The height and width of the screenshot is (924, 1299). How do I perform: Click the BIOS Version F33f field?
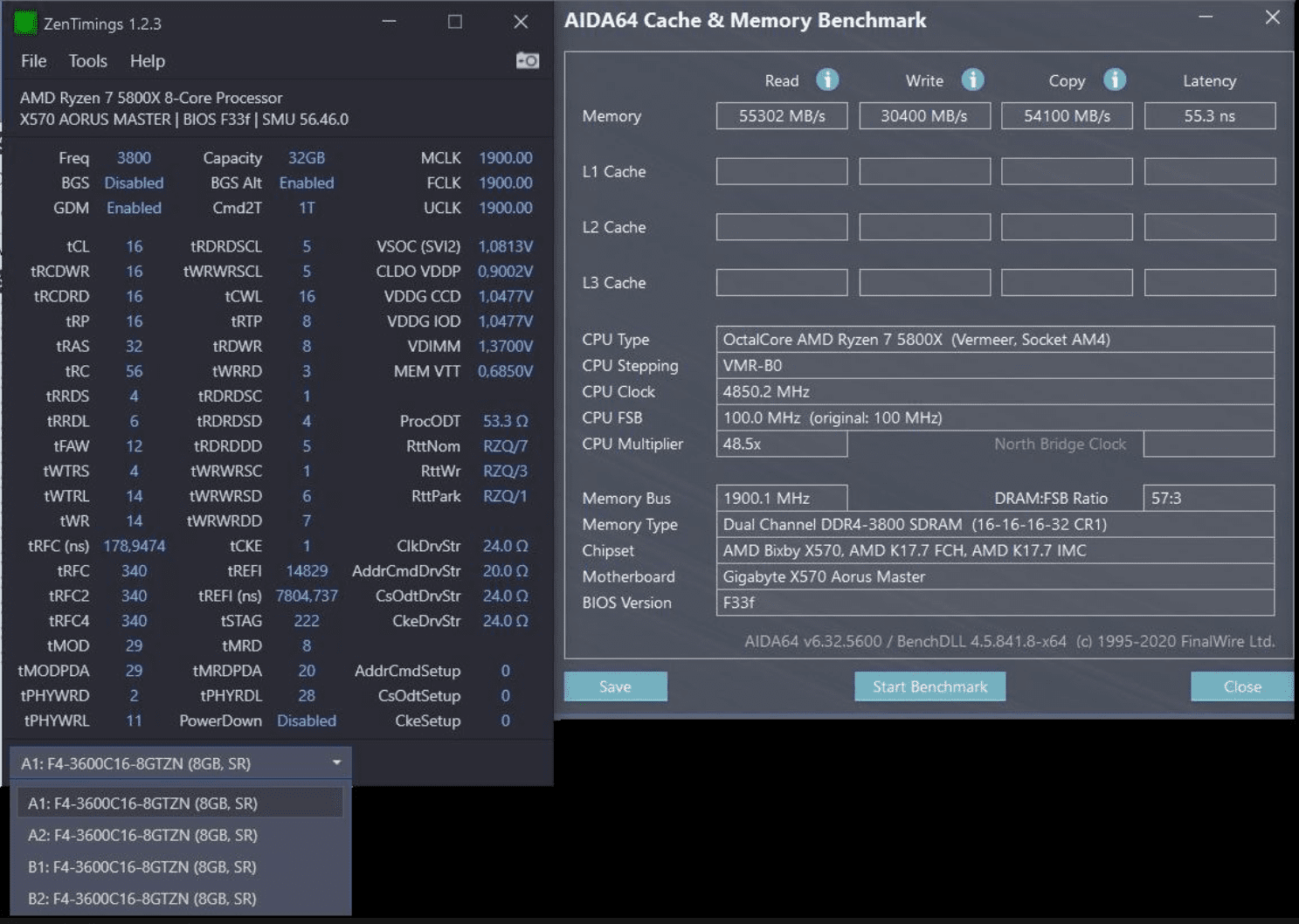995,603
